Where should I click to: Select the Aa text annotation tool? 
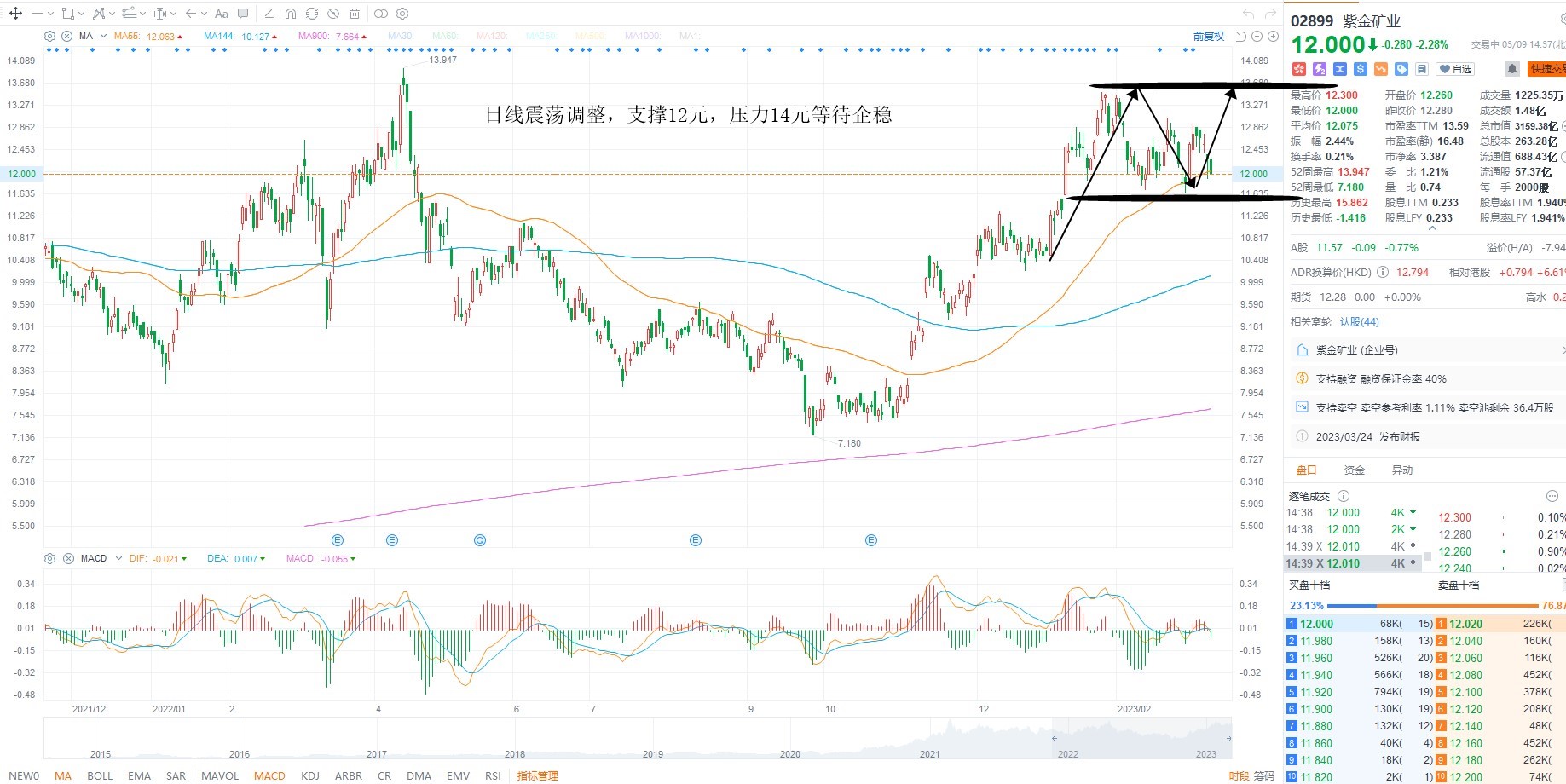click(x=222, y=14)
